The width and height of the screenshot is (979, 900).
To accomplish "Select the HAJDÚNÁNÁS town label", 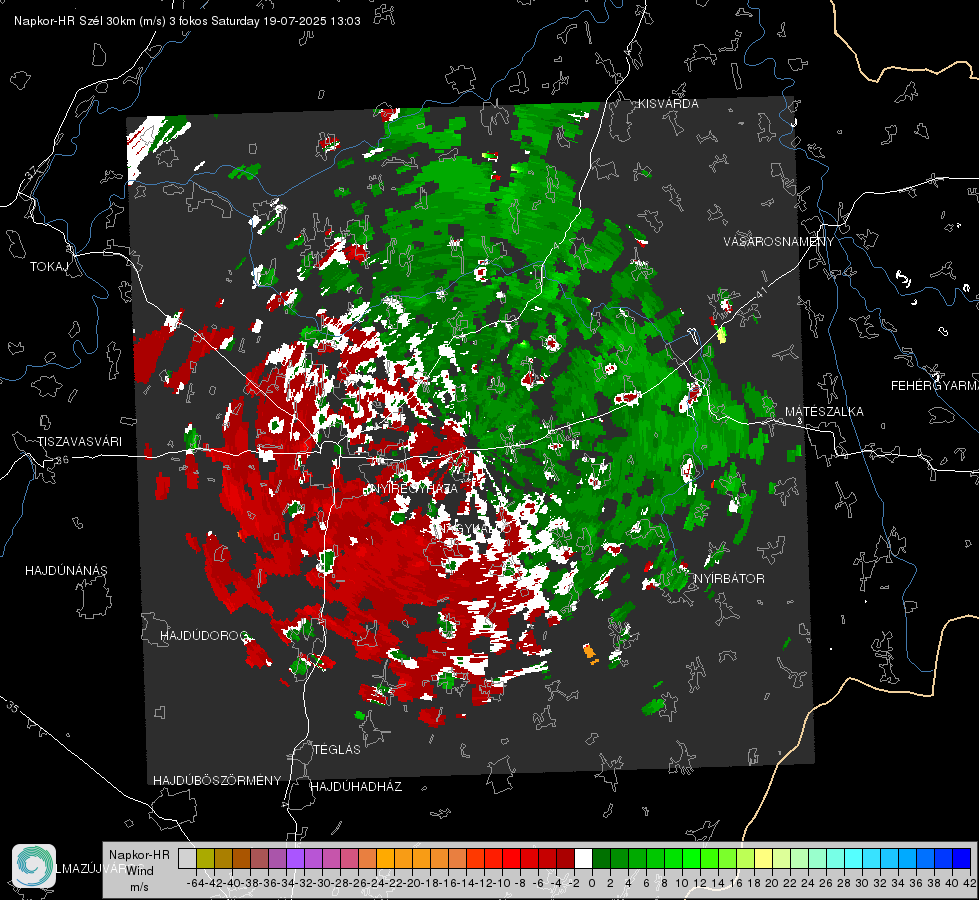I will click(66, 570).
